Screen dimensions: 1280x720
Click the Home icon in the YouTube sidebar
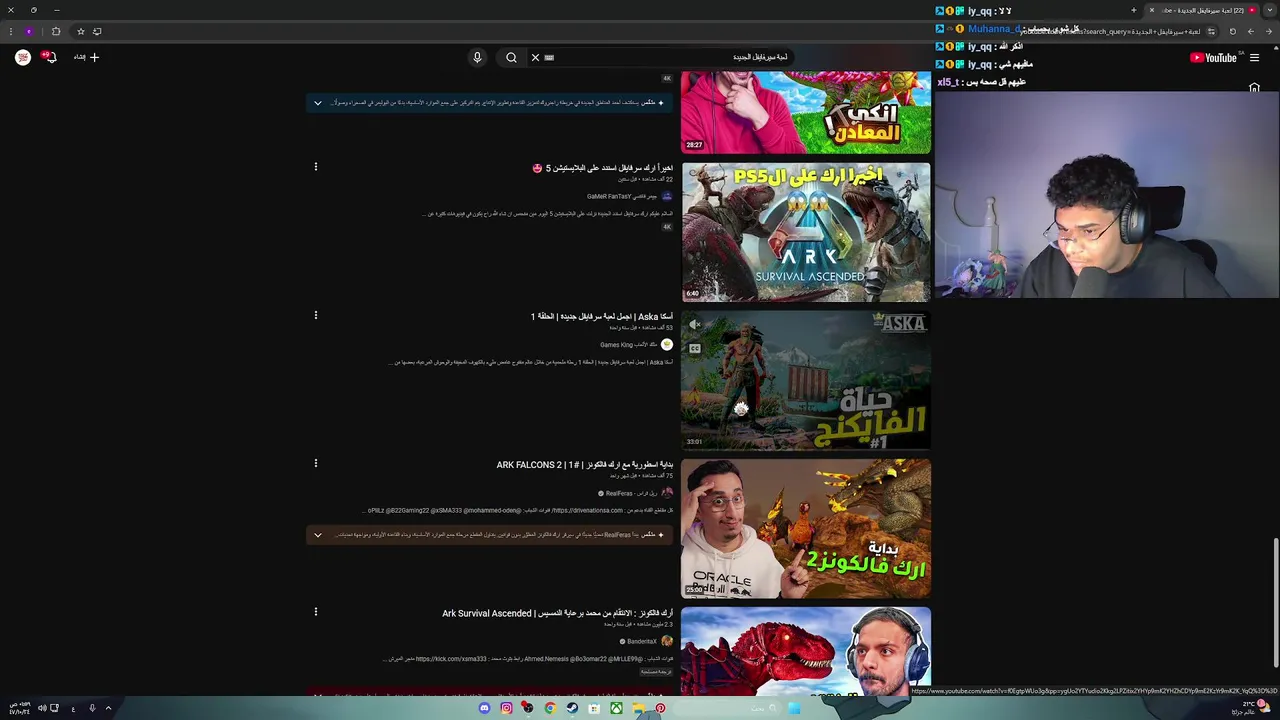1254,88
